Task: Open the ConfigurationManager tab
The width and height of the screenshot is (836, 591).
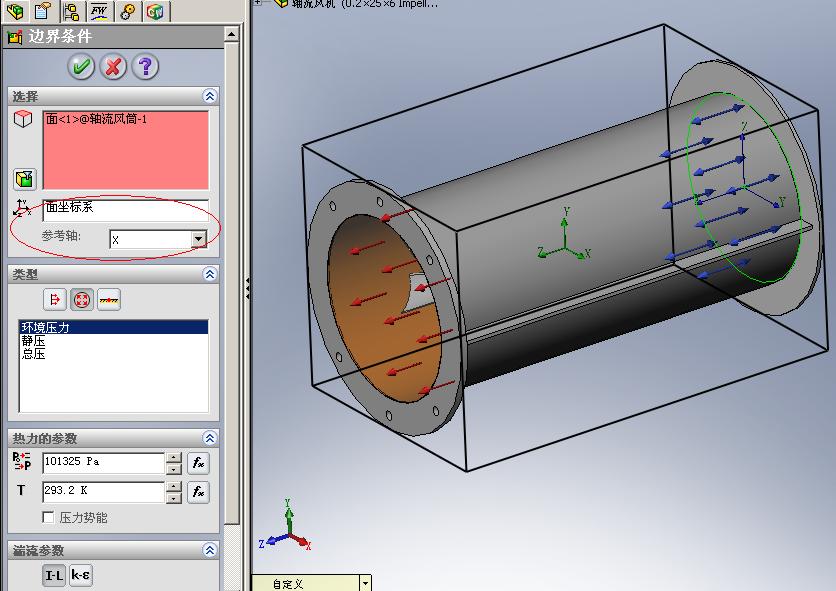Action: 71,10
